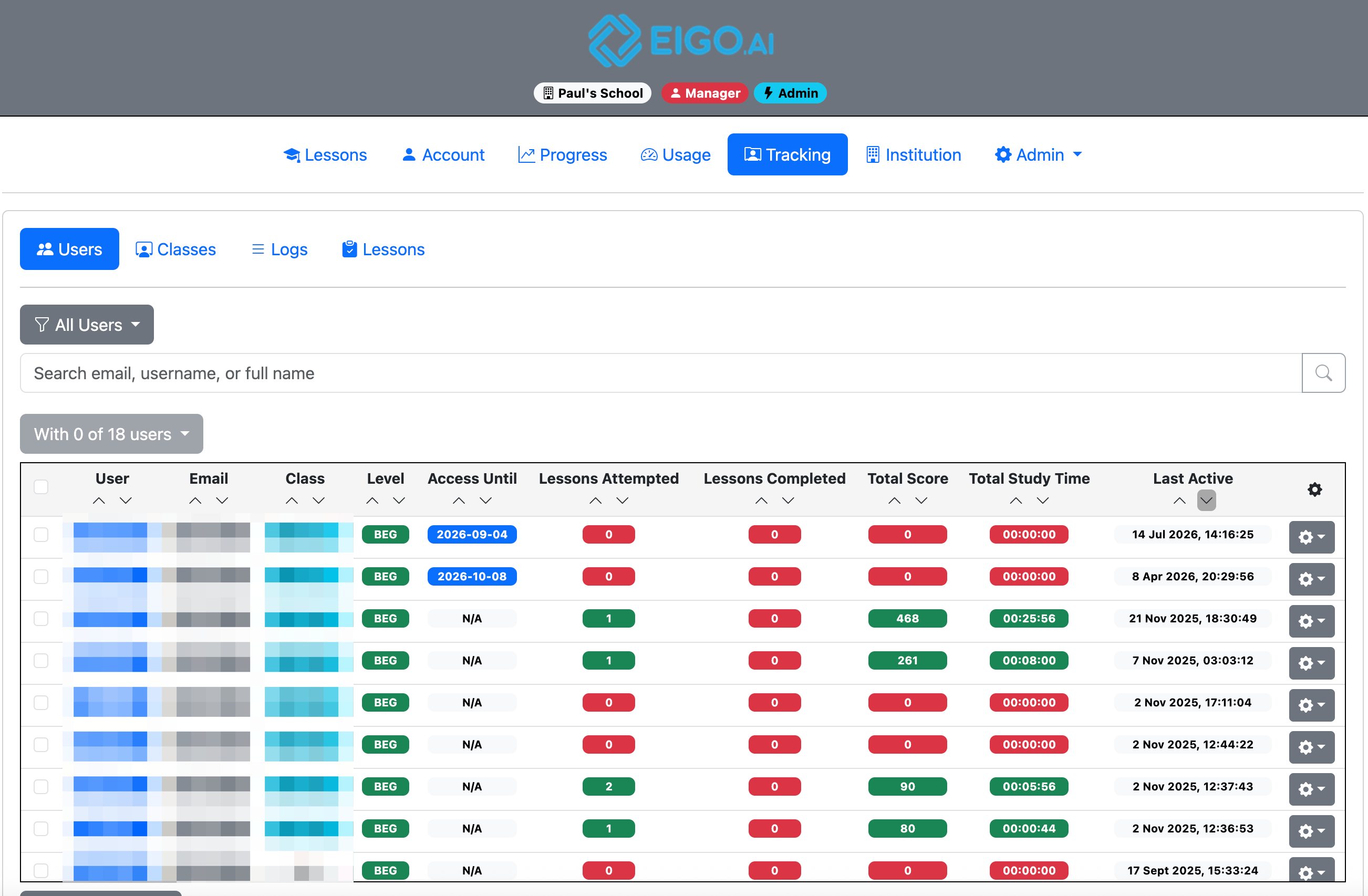This screenshot has width=1368, height=896.
Task: Open gear menu for 7 Nov 2025 row
Action: click(1312, 663)
